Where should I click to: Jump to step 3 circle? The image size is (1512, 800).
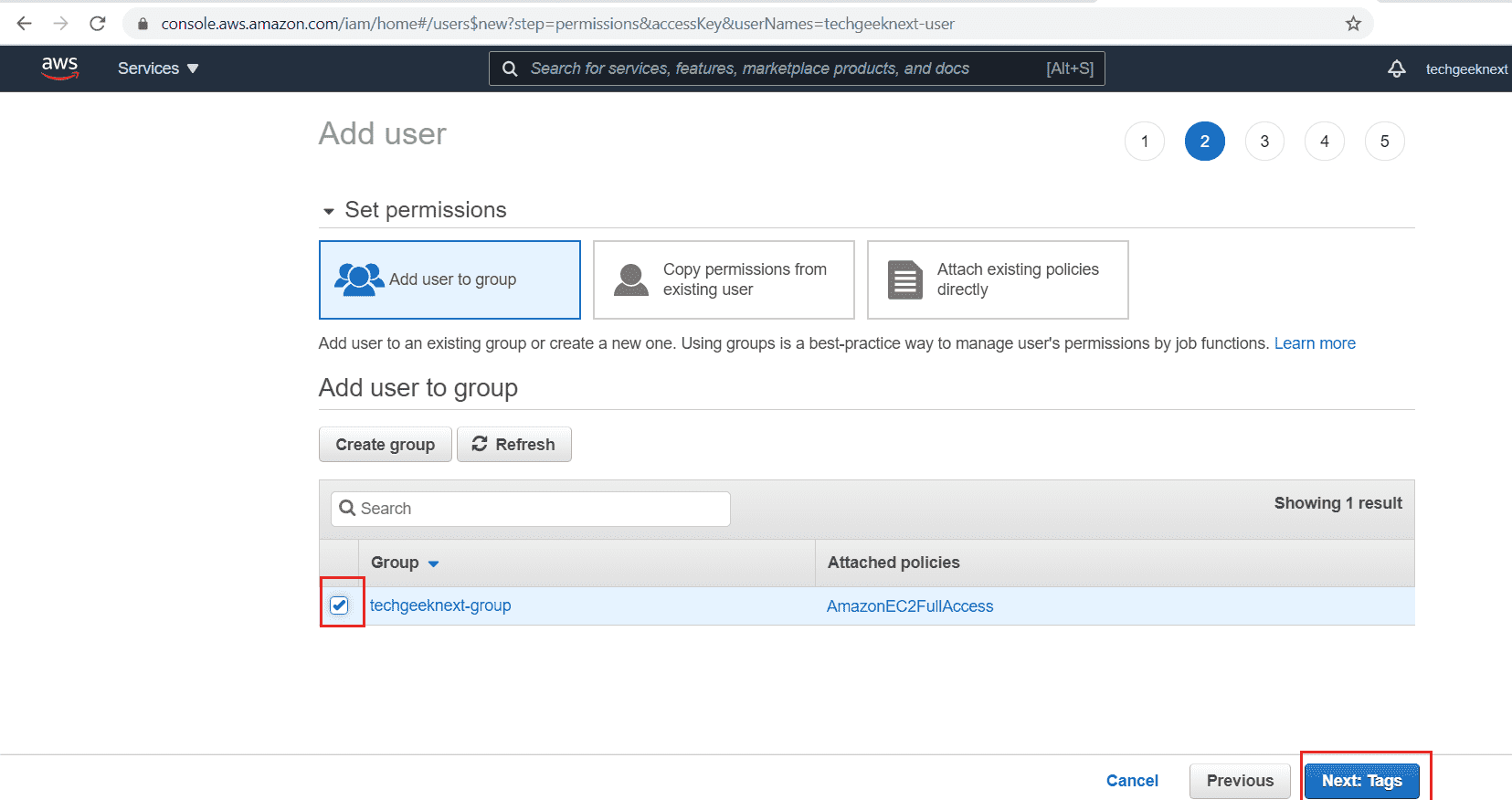(x=1264, y=142)
